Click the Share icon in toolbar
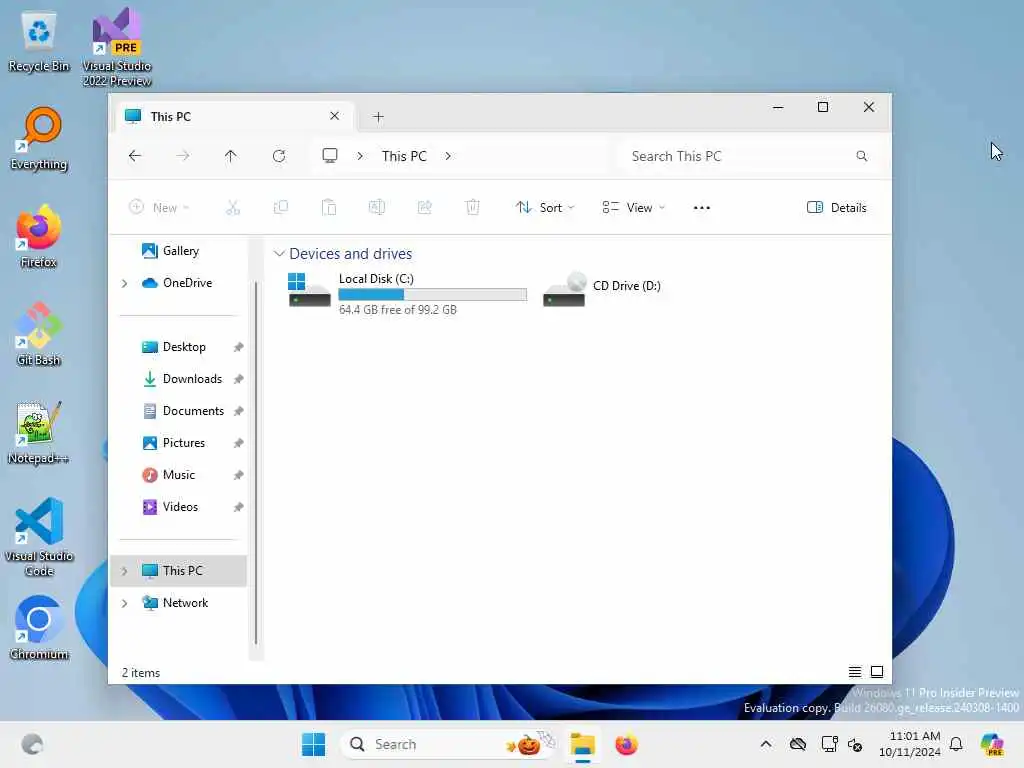 [424, 208]
